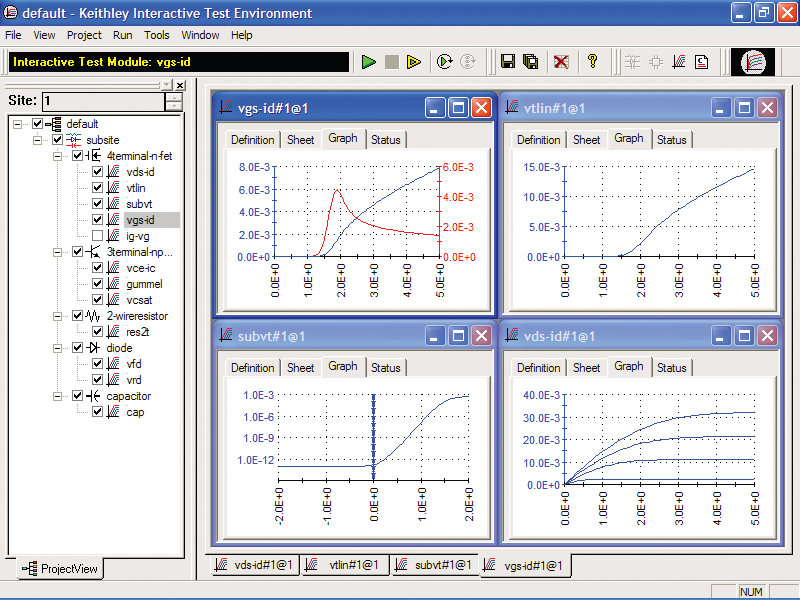Open Definition tab in vgs-id window
Viewport: 800px width, 600px height.
click(x=253, y=140)
